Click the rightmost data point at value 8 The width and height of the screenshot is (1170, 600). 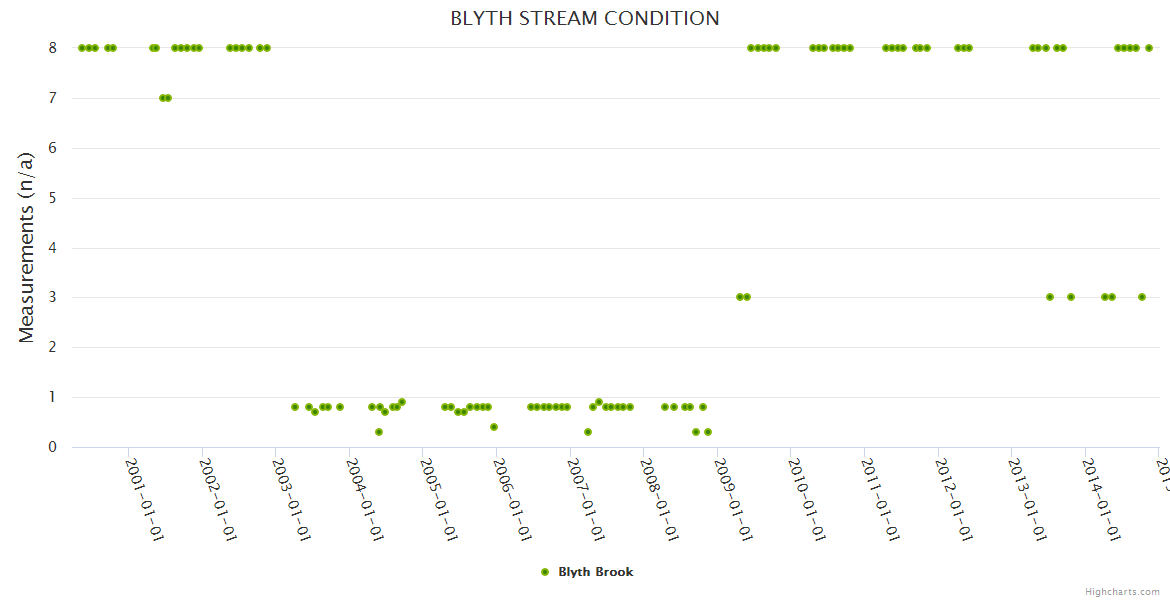coord(1149,48)
